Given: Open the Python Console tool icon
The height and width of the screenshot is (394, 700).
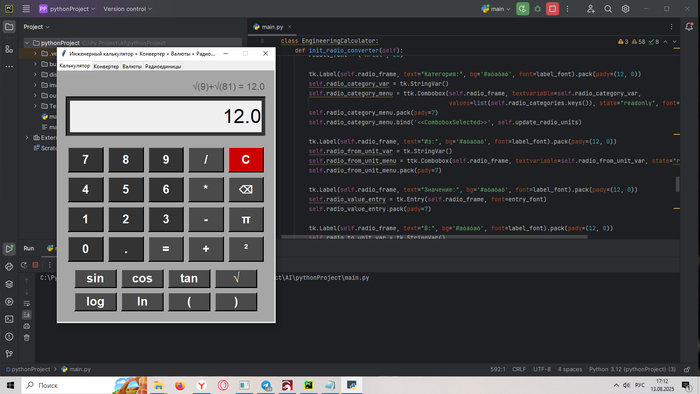Looking at the screenshot, I should [x=9, y=267].
